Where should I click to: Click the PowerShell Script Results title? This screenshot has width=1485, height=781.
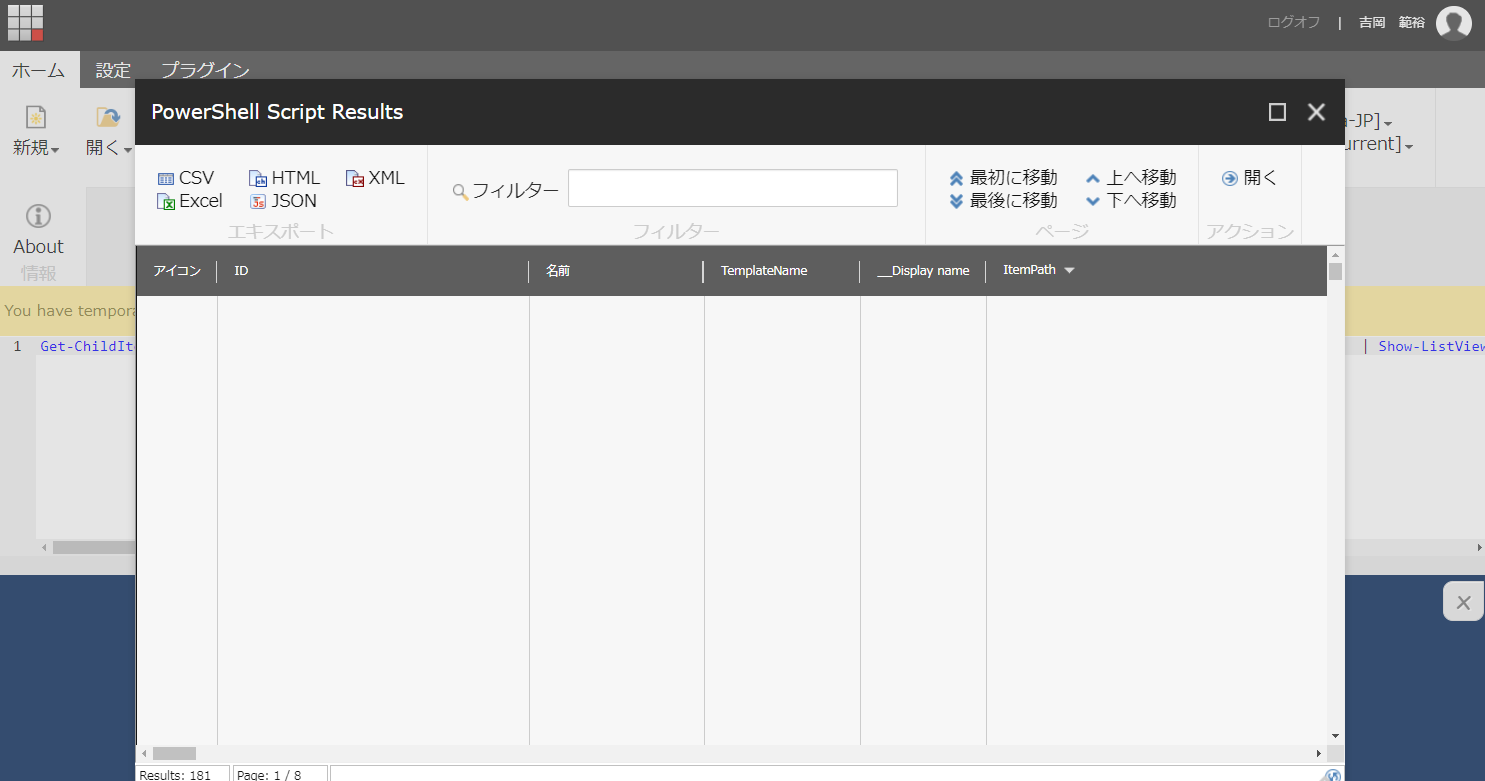click(x=277, y=112)
